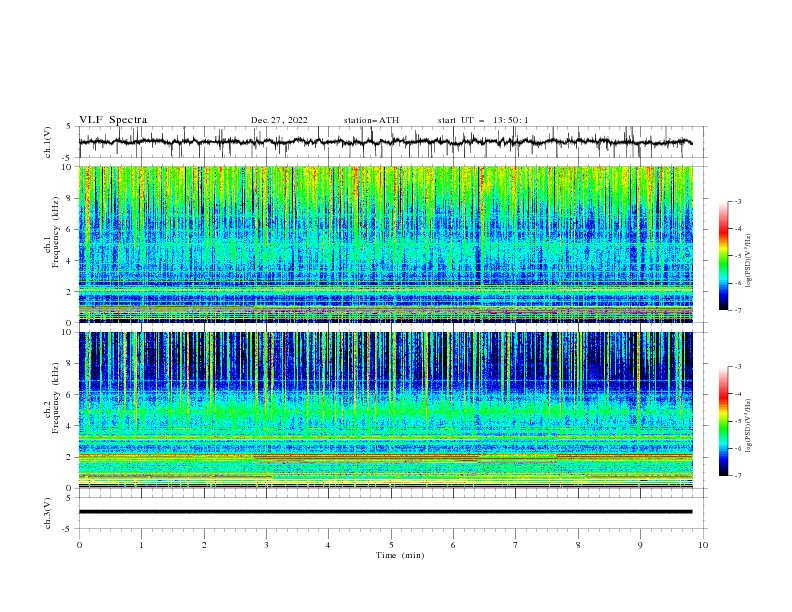Click time axis tick label "4"
The image size is (792, 612).
click(x=328, y=545)
